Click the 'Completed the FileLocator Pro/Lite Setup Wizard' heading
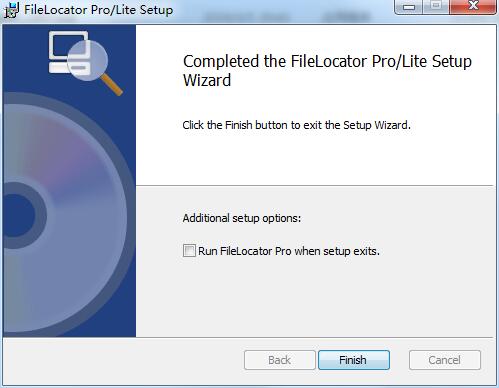The image size is (499, 388). pyautogui.click(x=327, y=71)
